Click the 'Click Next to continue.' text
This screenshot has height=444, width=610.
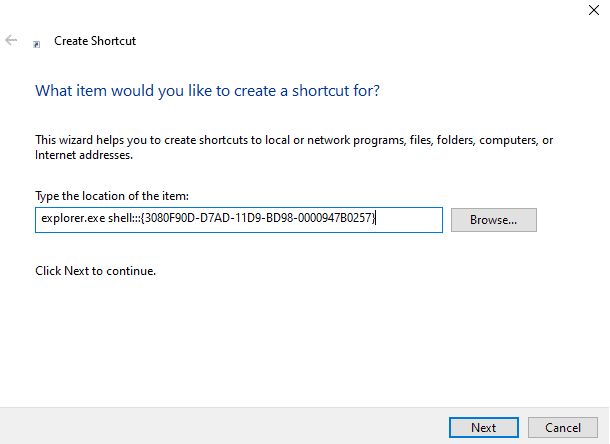click(x=96, y=271)
